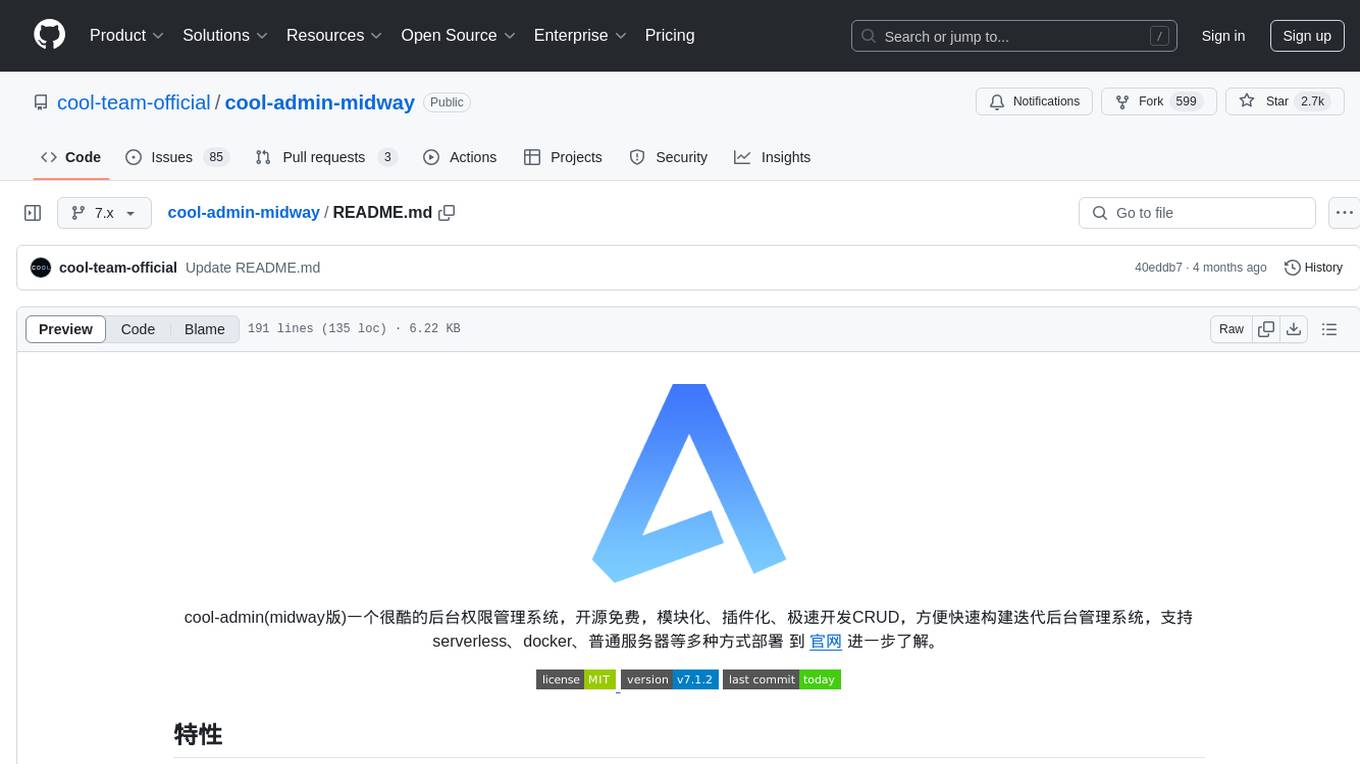Viewport: 1360px width, 764px height.
Task: Open the README outline list
Action: (1329, 329)
